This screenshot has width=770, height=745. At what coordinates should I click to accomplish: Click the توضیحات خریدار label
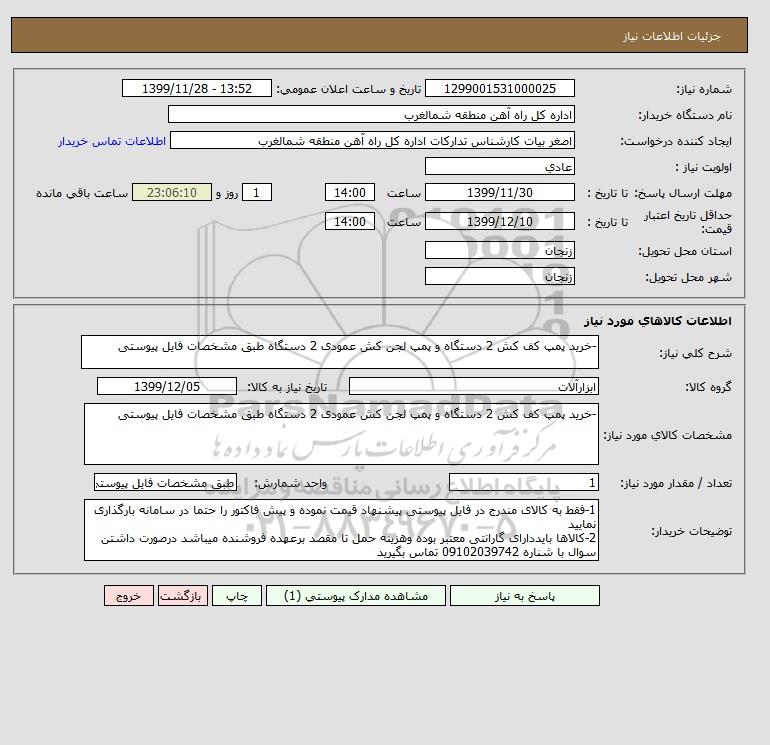[691, 531]
